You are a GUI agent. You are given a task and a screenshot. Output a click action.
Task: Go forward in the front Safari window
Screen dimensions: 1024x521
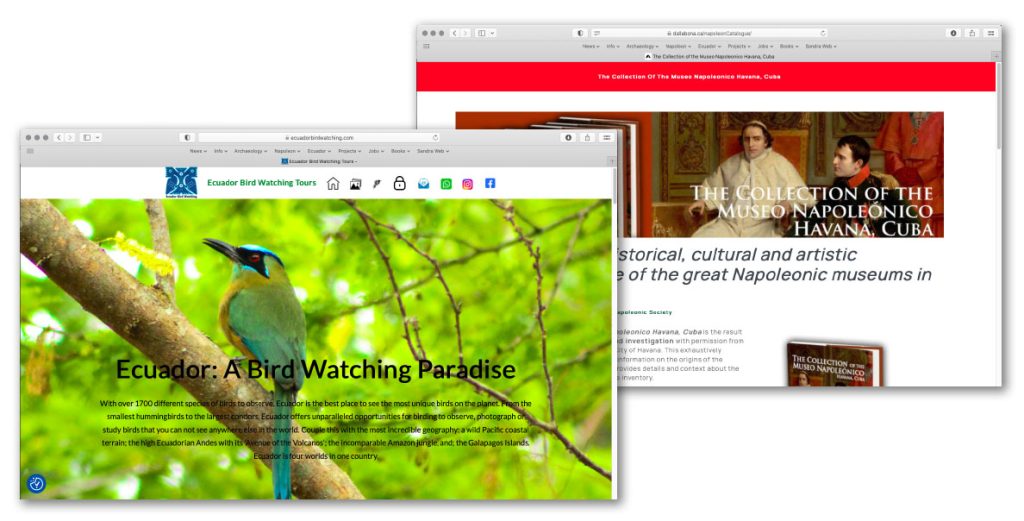pos(69,138)
